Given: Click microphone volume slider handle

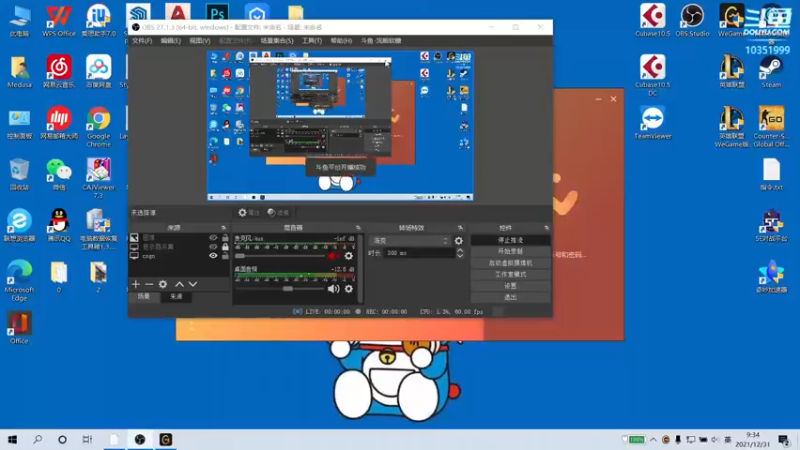Looking at the screenshot, I should point(240,256).
